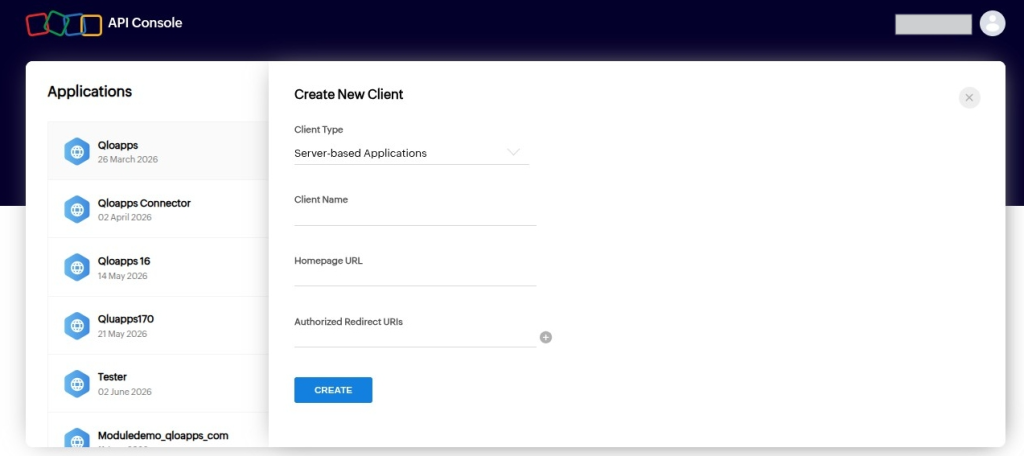Click the 02 April 2026 date text
1024x456 pixels.
125,218
